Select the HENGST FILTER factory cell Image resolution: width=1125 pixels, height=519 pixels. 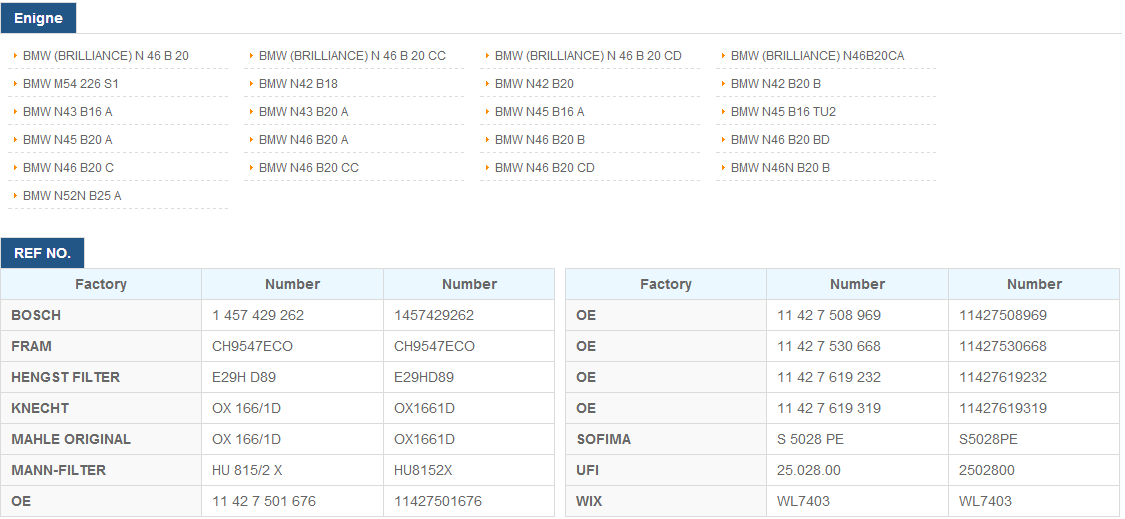pyautogui.click(x=101, y=377)
